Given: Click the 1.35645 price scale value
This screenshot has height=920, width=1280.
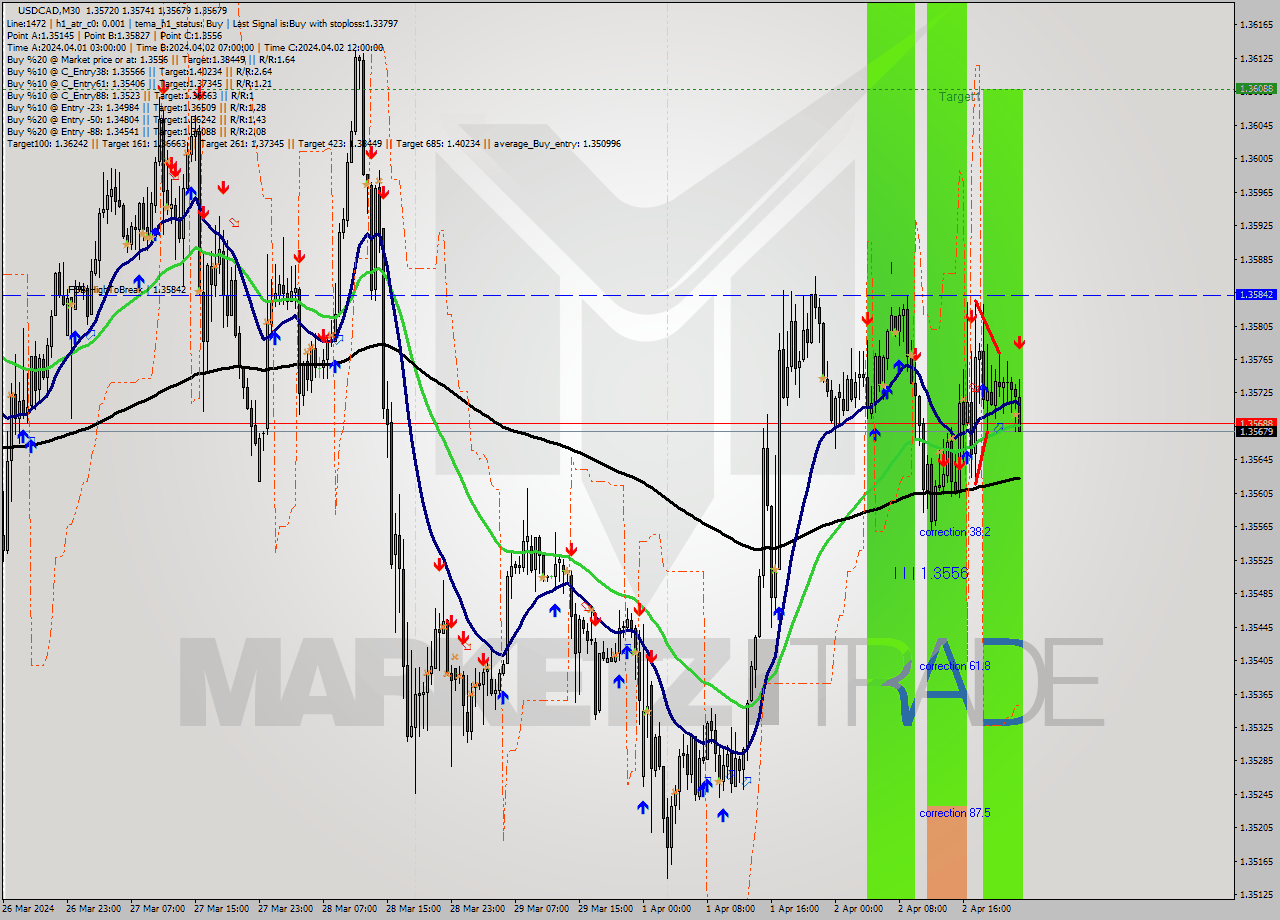Looking at the screenshot, I should (x=1256, y=459).
